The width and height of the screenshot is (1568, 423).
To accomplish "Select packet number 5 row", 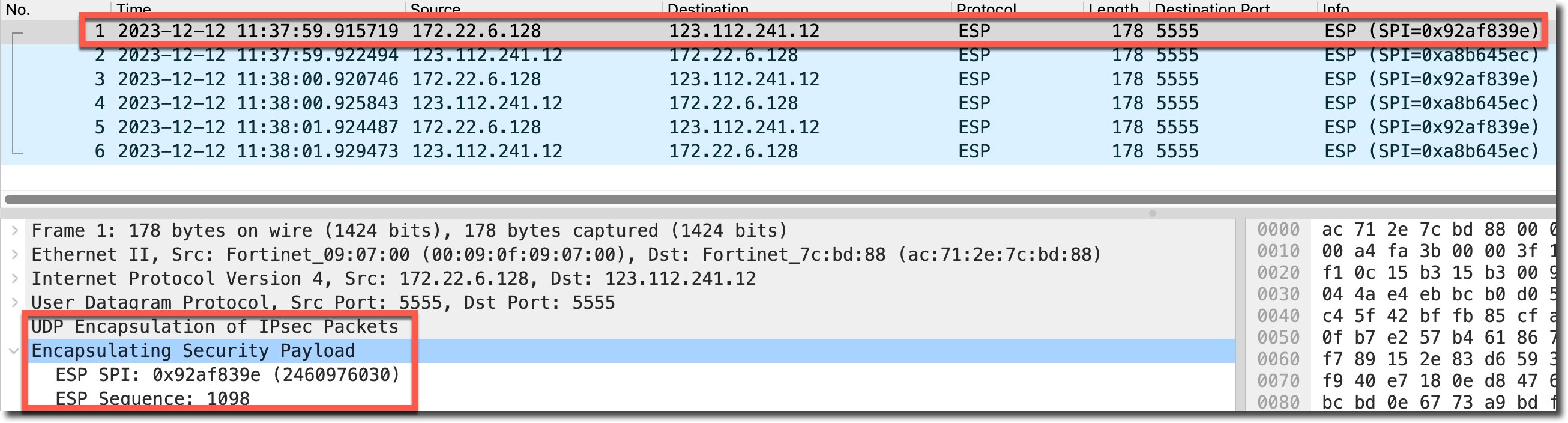I will [487, 127].
